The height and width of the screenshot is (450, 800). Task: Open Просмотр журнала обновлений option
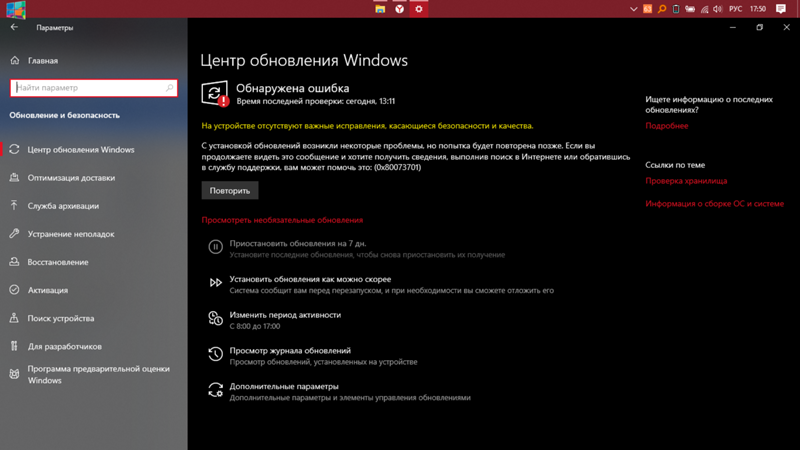(290, 351)
